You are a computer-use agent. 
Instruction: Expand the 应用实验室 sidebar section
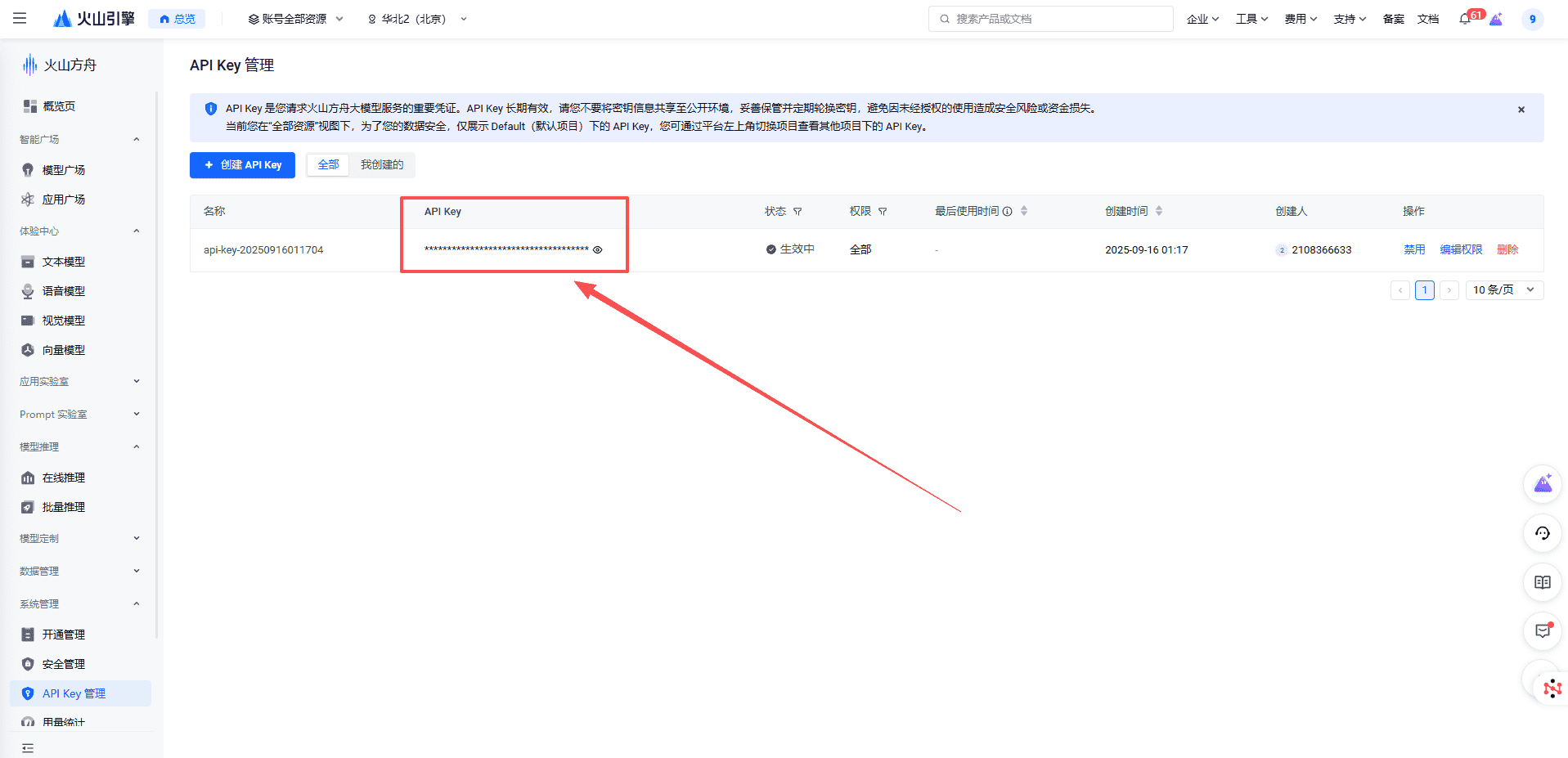point(79,382)
